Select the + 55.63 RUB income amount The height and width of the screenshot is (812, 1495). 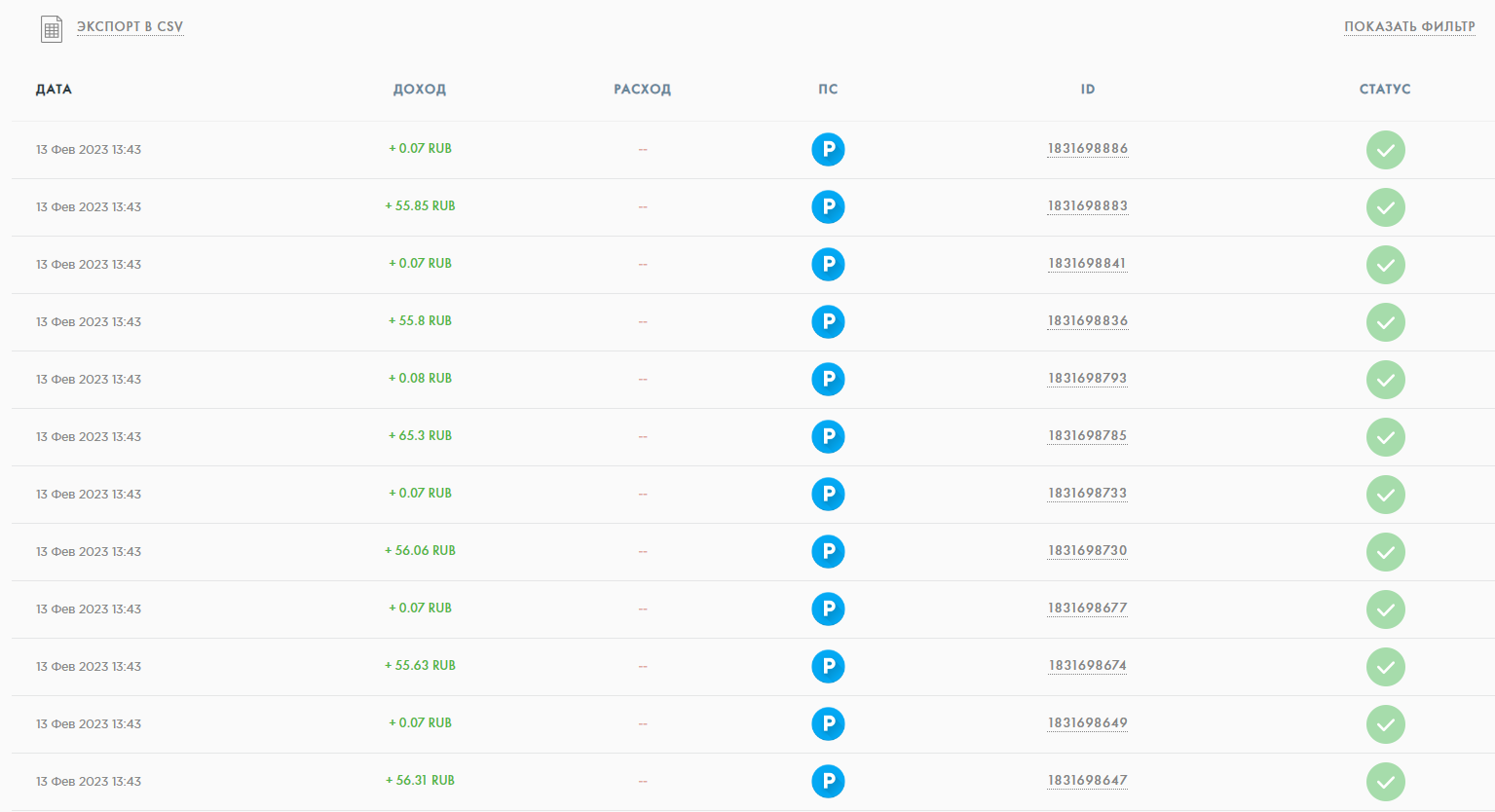420,666
